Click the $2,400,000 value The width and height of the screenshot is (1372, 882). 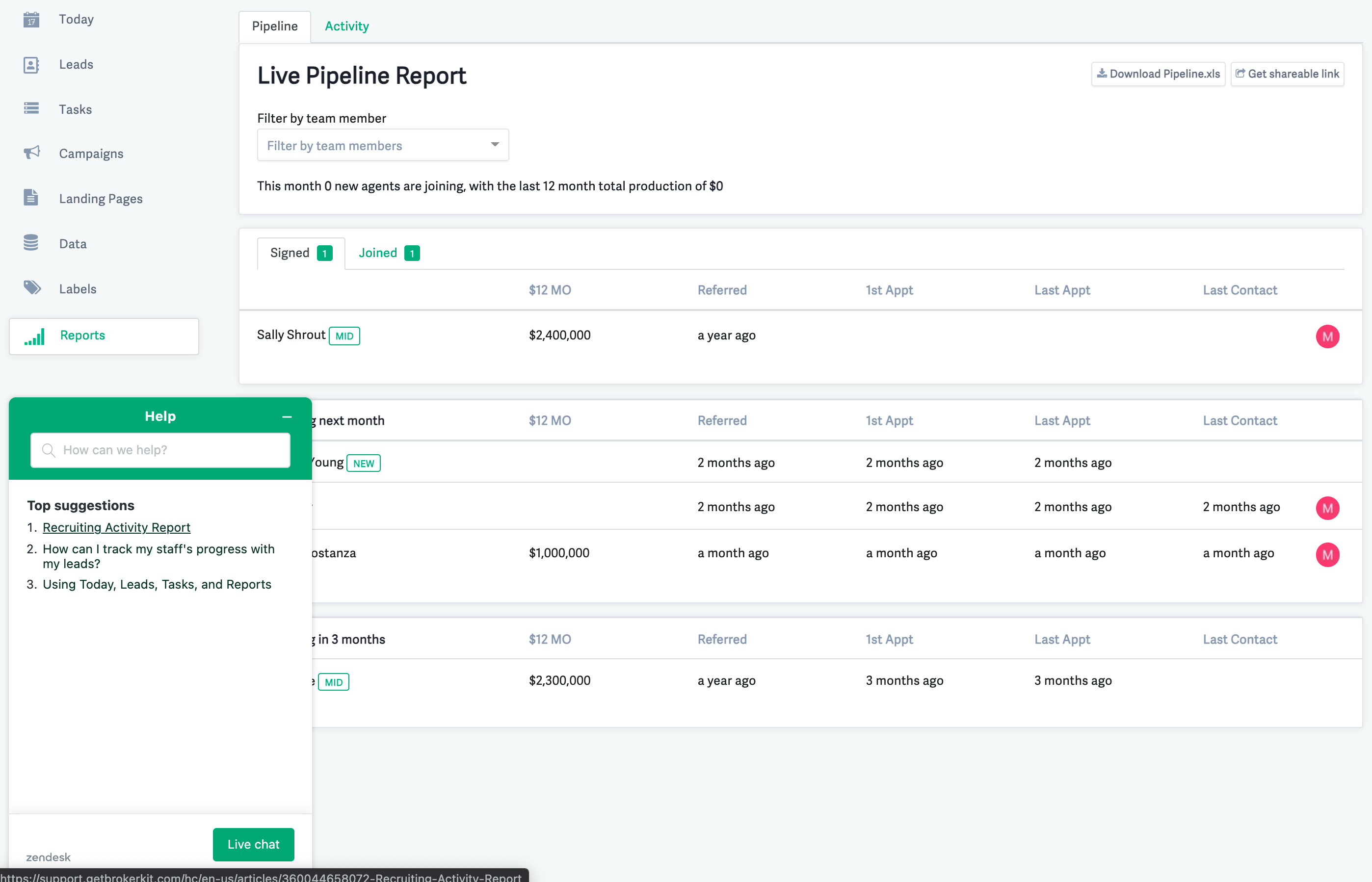click(x=559, y=335)
